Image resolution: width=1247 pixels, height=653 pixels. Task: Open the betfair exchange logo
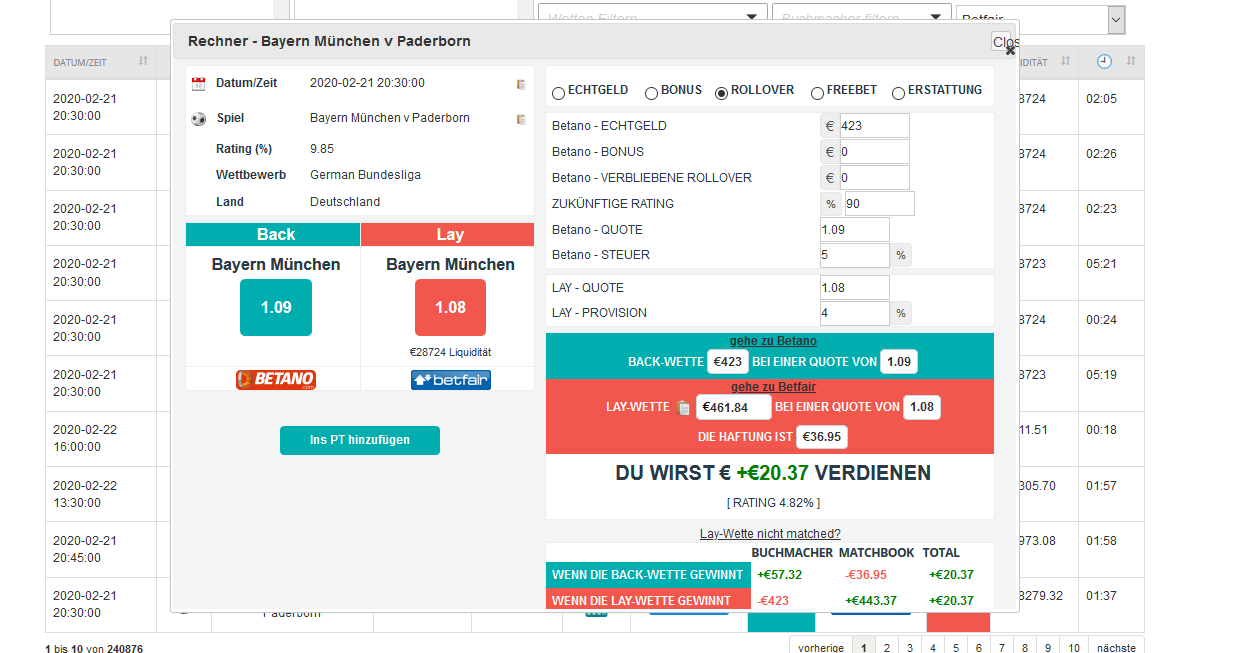pyautogui.click(x=451, y=380)
